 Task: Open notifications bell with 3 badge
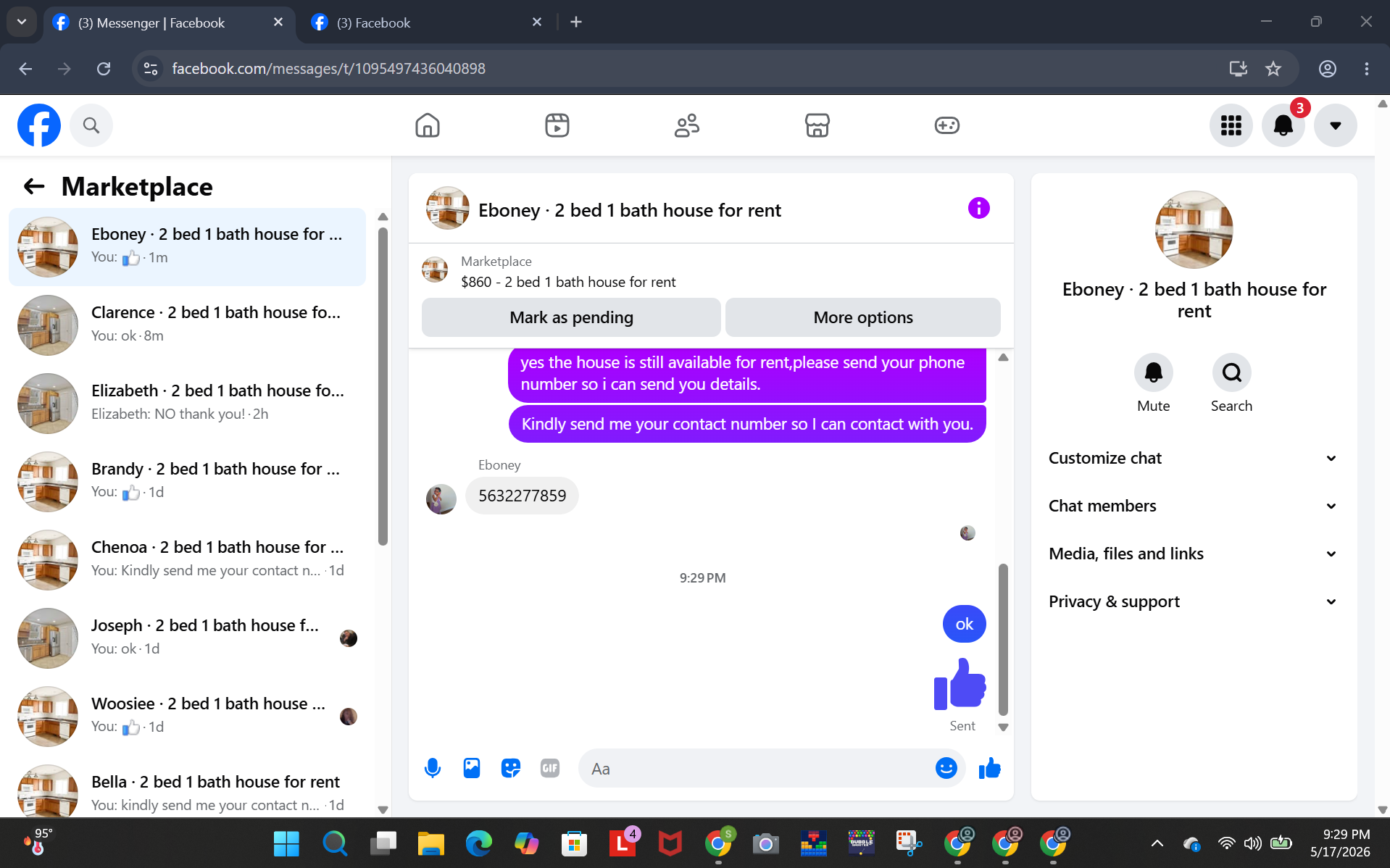pyautogui.click(x=1283, y=125)
